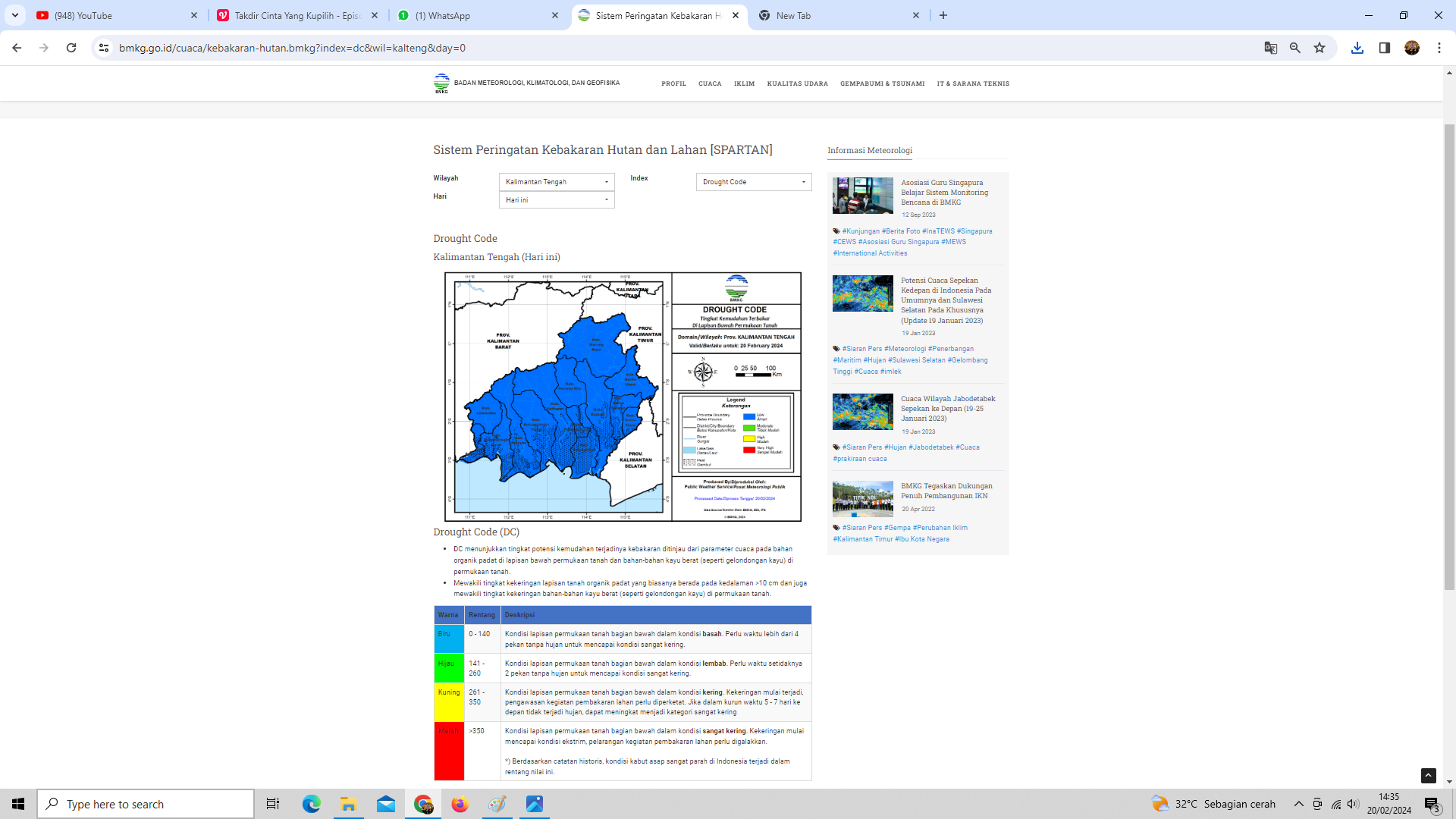Open article Asosiasi Guru Singapura Belajar Sistem

click(945, 193)
